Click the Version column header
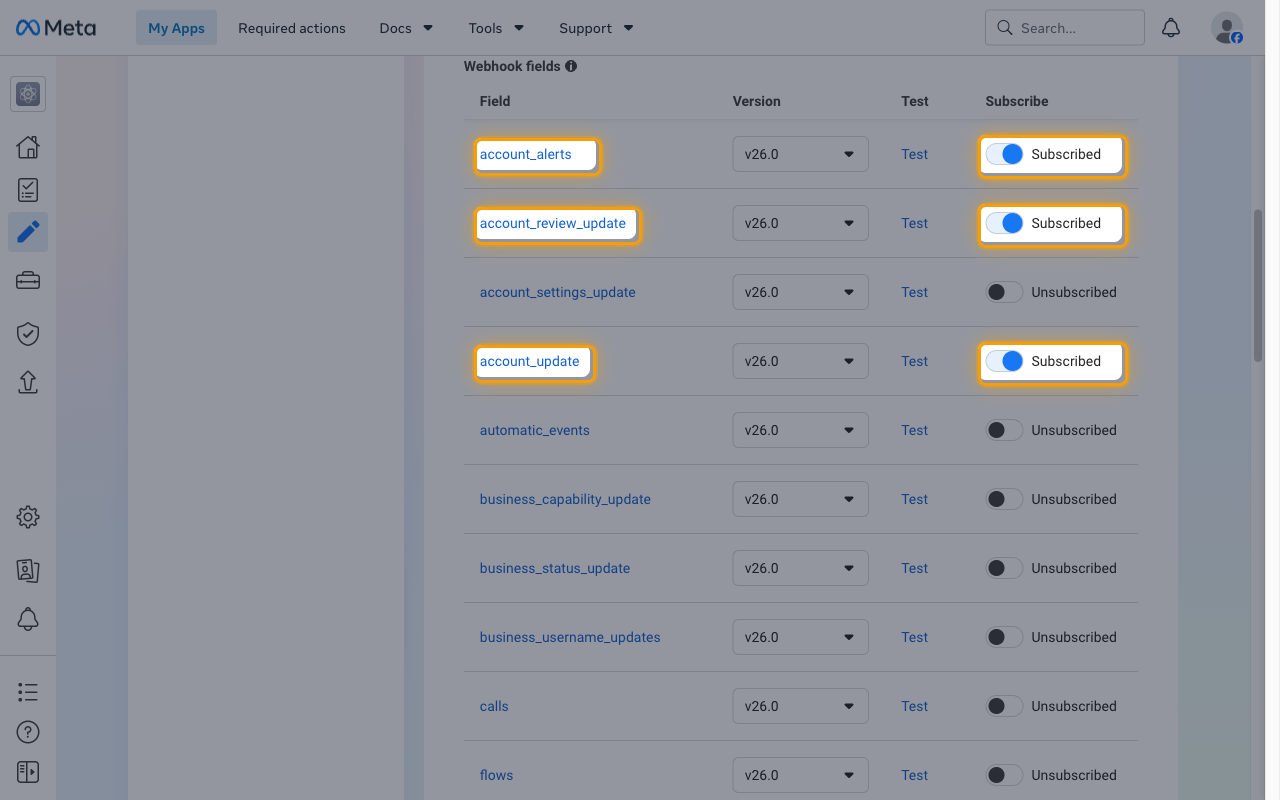Screen dimensions: 1280x800 (757, 101)
